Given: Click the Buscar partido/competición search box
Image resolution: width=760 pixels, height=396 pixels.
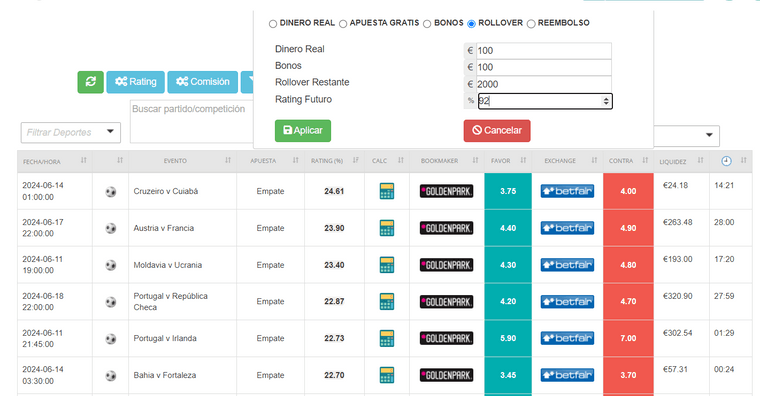Looking at the screenshot, I should [x=192, y=122].
